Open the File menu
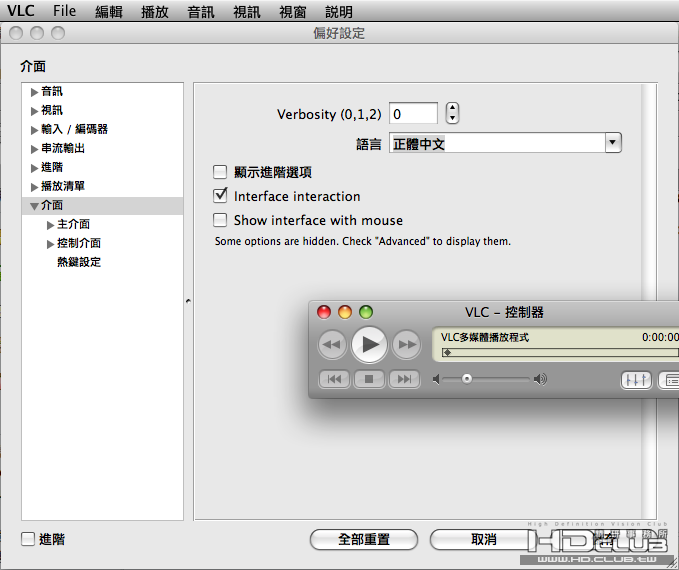This screenshot has height=570, width=679. pyautogui.click(x=64, y=10)
